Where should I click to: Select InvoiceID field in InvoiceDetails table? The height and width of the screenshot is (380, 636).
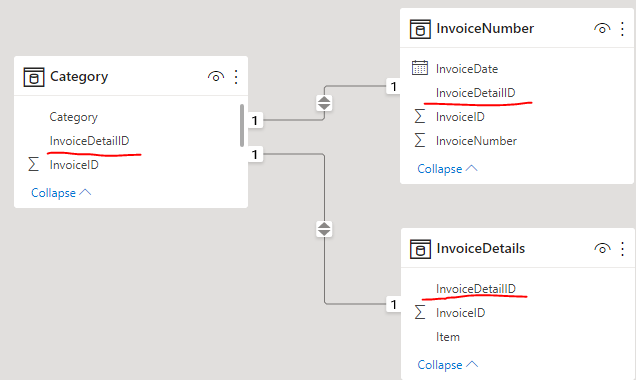tap(460, 313)
